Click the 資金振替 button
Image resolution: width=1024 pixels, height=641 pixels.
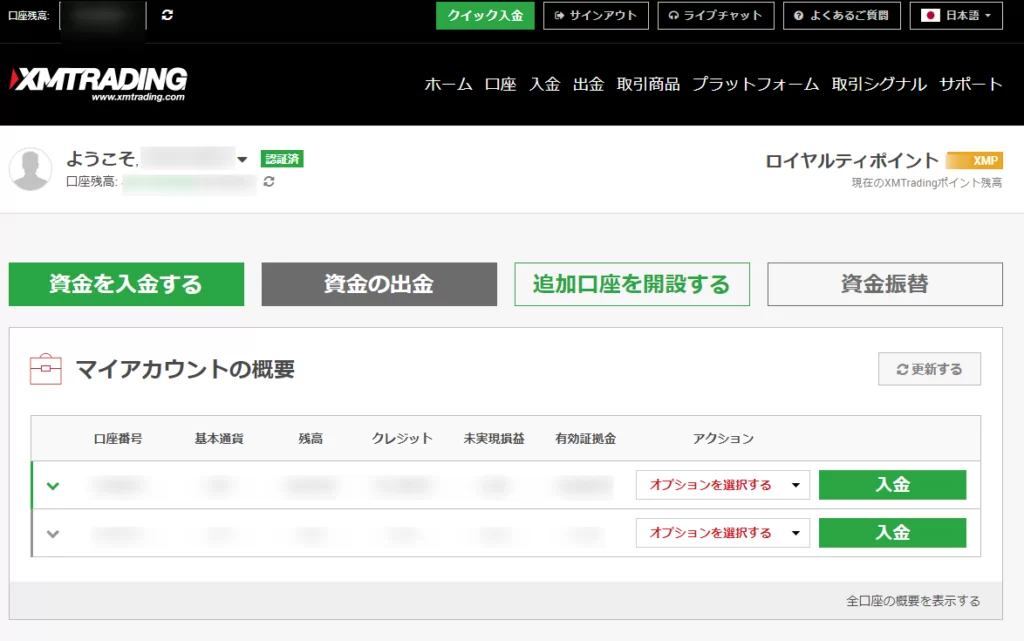click(884, 284)
